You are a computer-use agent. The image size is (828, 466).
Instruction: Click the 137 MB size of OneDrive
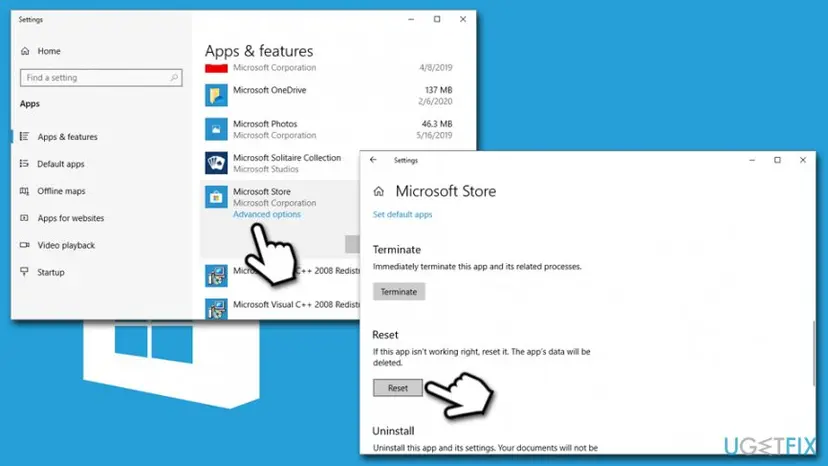(x=438, y=90)
